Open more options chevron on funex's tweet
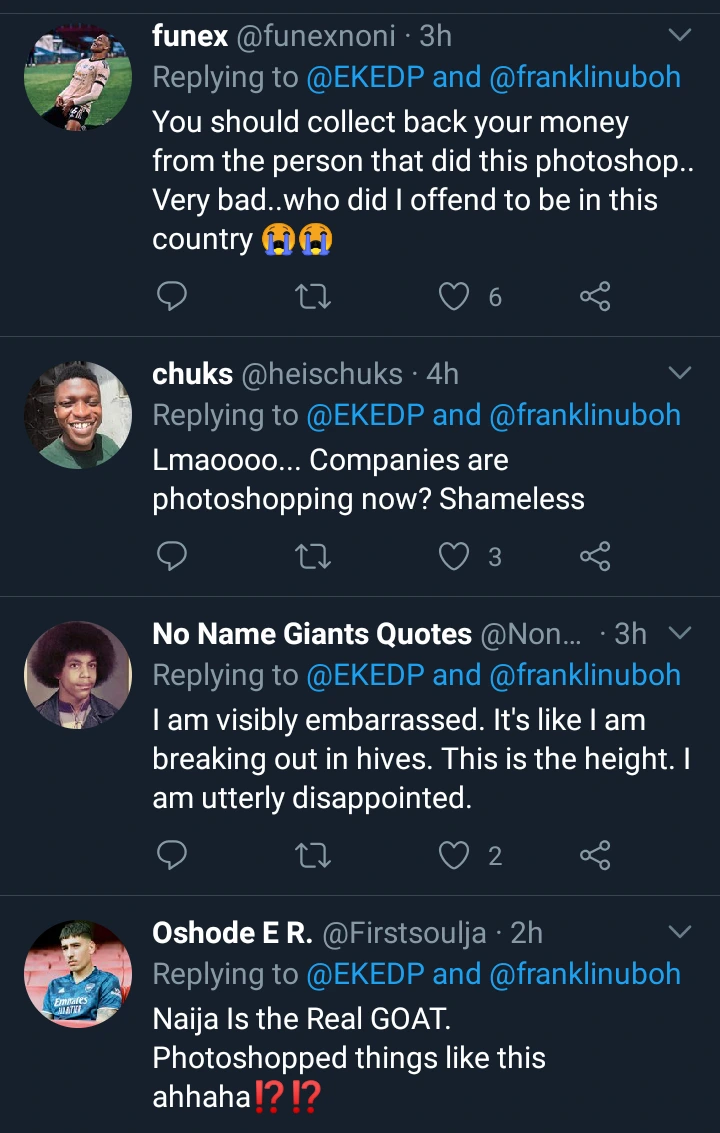This screenshot has height=1133, width=720. (x=679, y=36)
